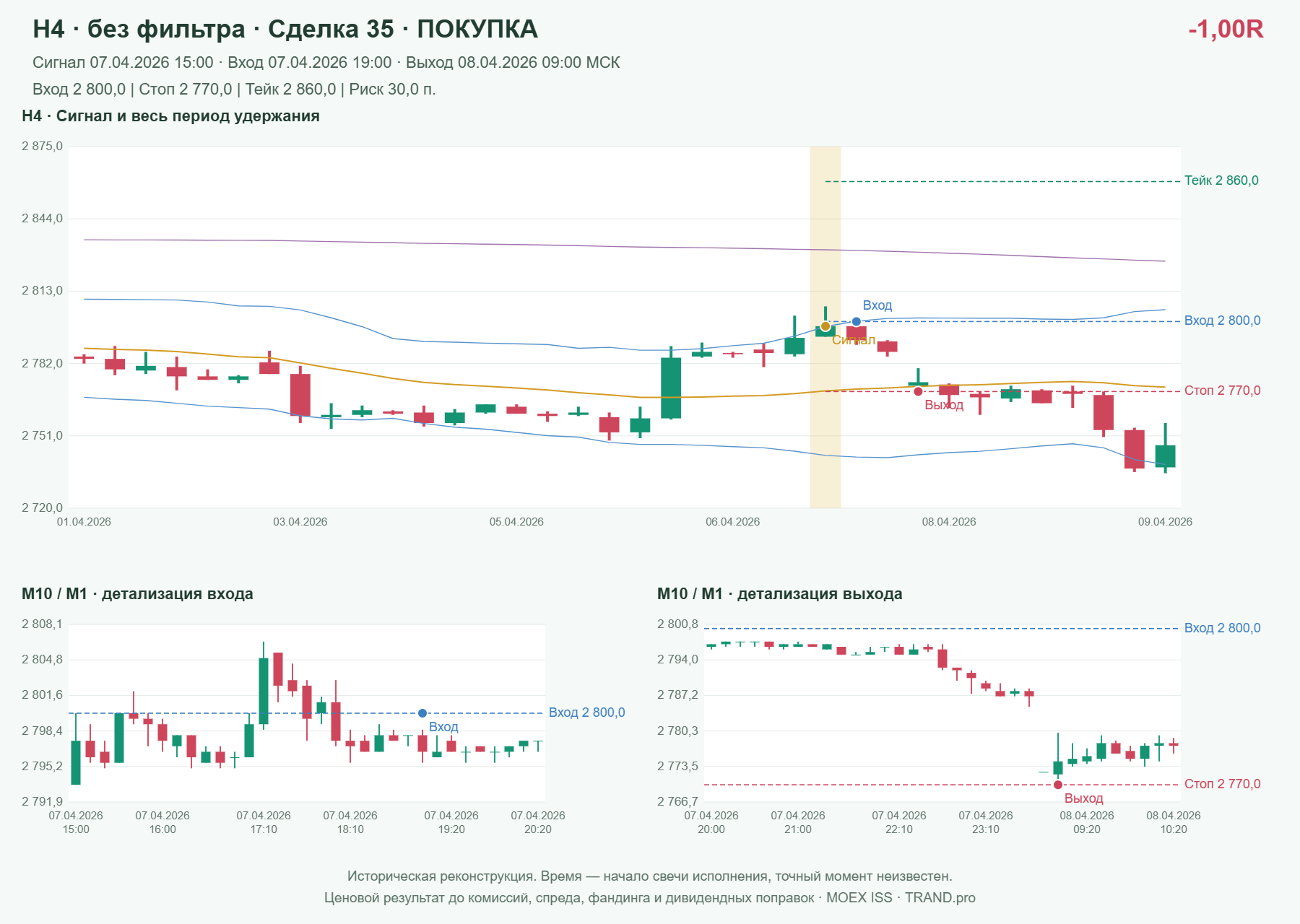Click the 08.04.2026 date label on the H4 axis

pos(949,522)
